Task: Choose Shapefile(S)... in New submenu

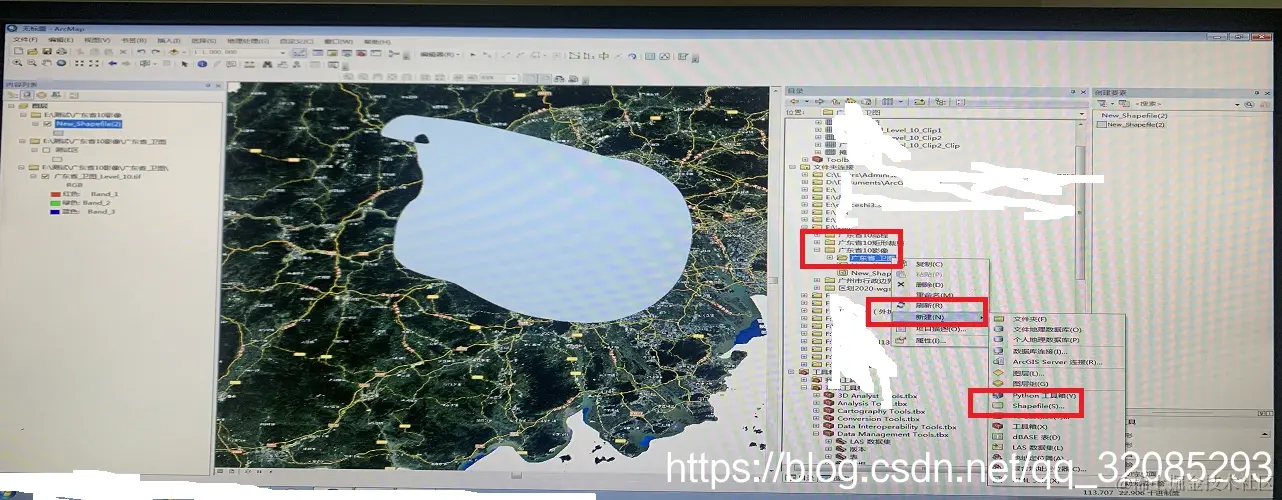Action: click(1038, 406)
